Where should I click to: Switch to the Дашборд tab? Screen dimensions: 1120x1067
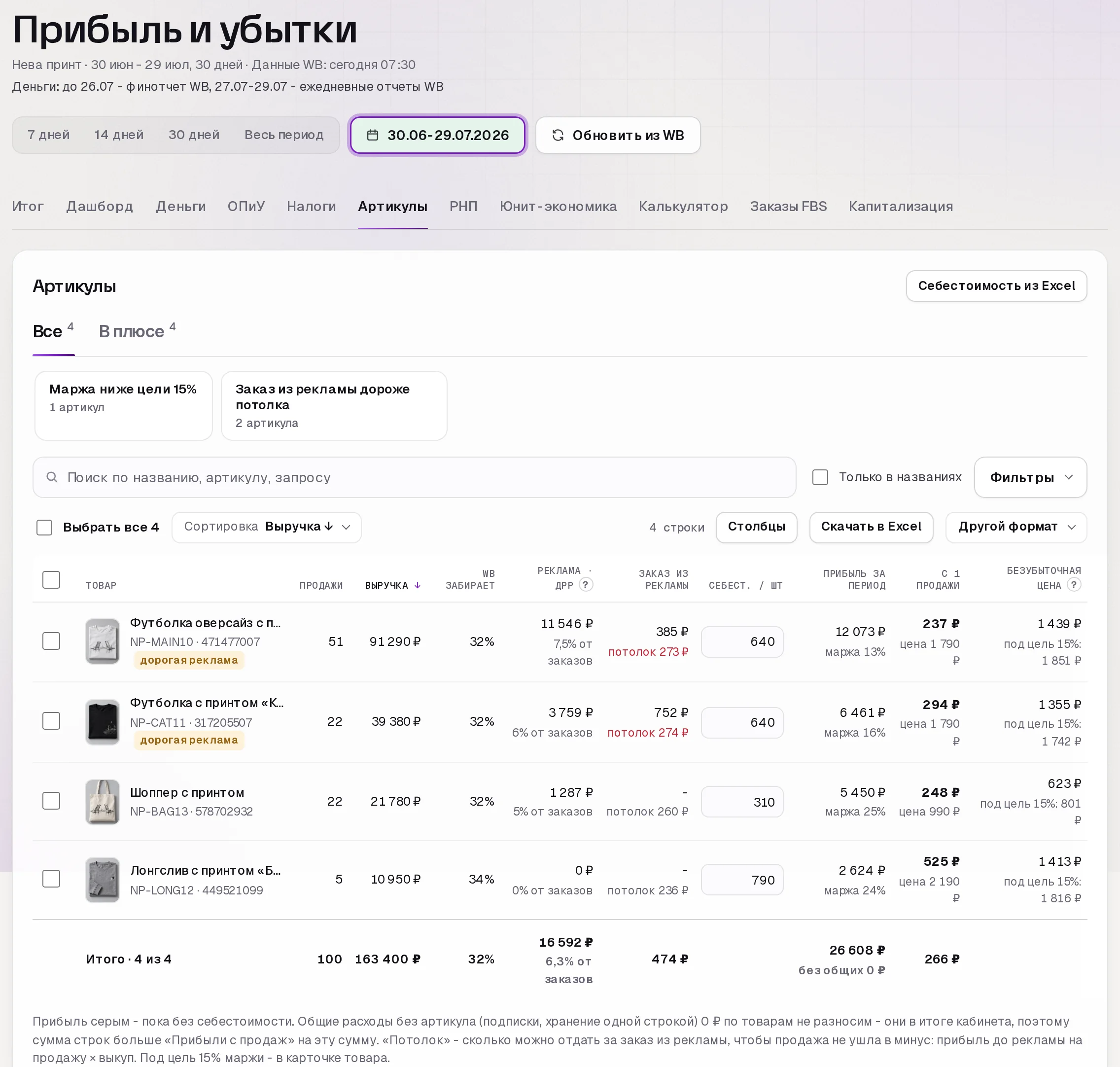coord(100,207)
